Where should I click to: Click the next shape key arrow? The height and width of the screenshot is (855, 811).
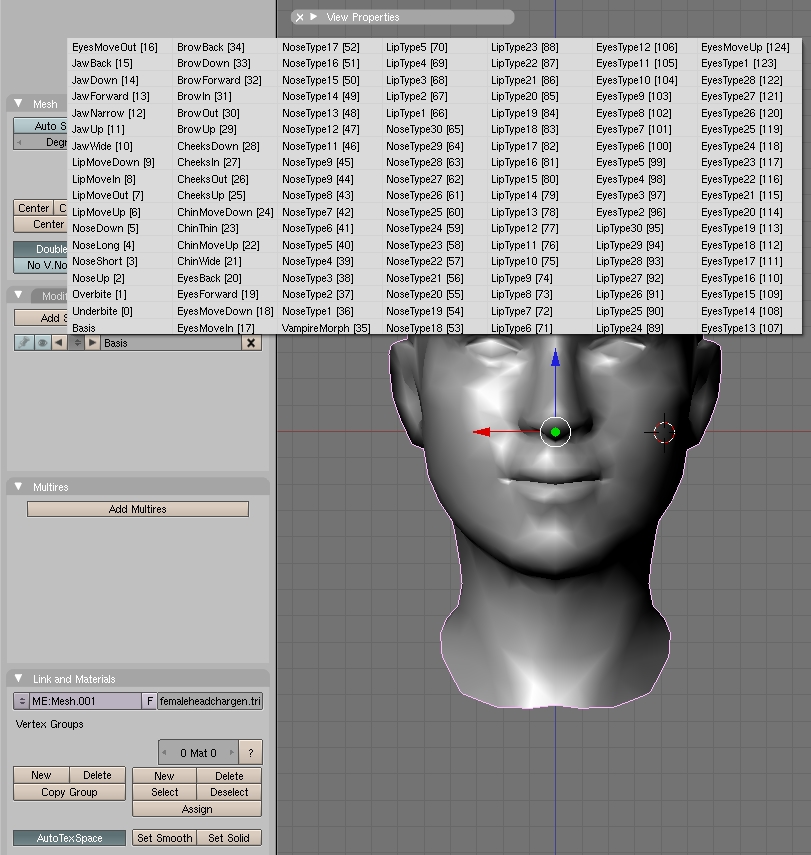point(93,343)
